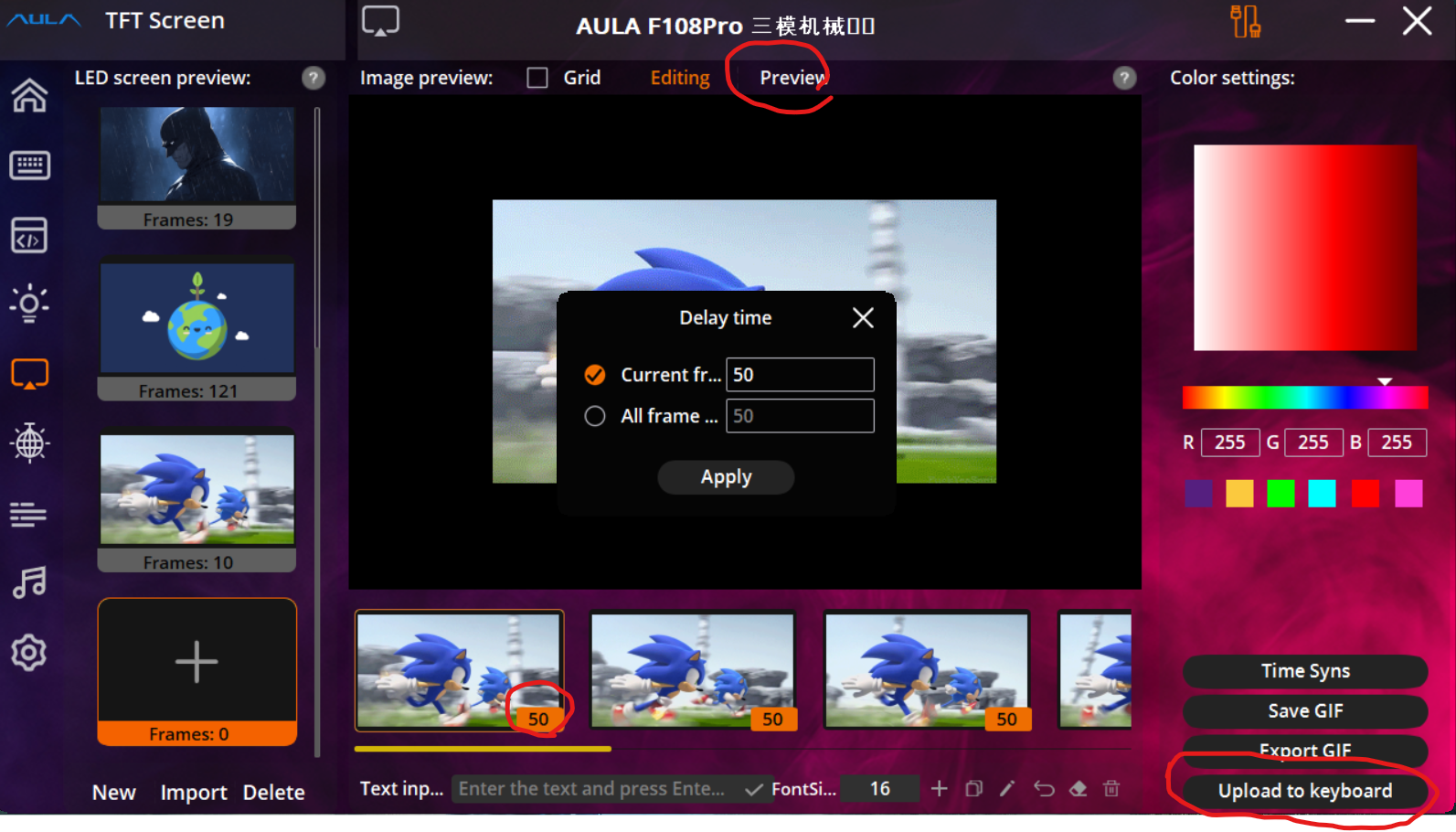Image resolution: width=1456 pixels, height=832 pixels.
Task: Open the settings gear sidebar icon
Action: [x=29, y=653]
